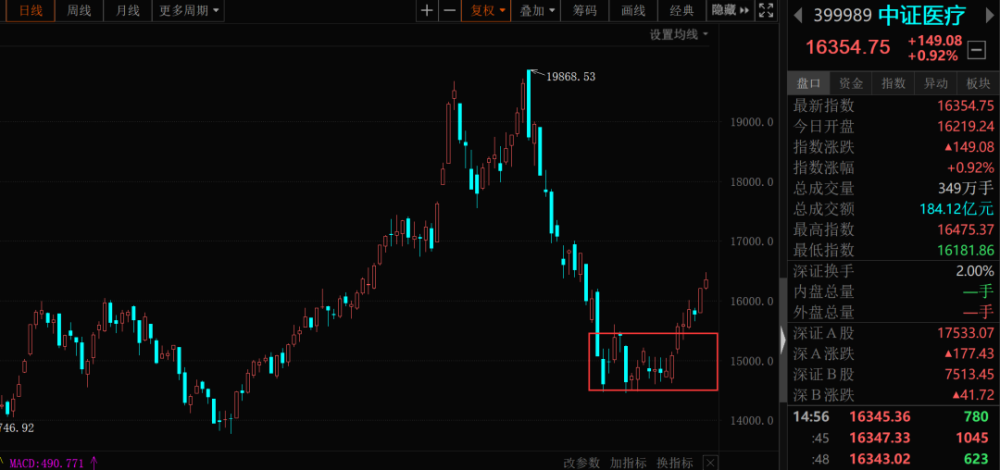Select the 板块 tab
The width and height of the screenshot is (1000, 470).
click(x=978, y=83)
